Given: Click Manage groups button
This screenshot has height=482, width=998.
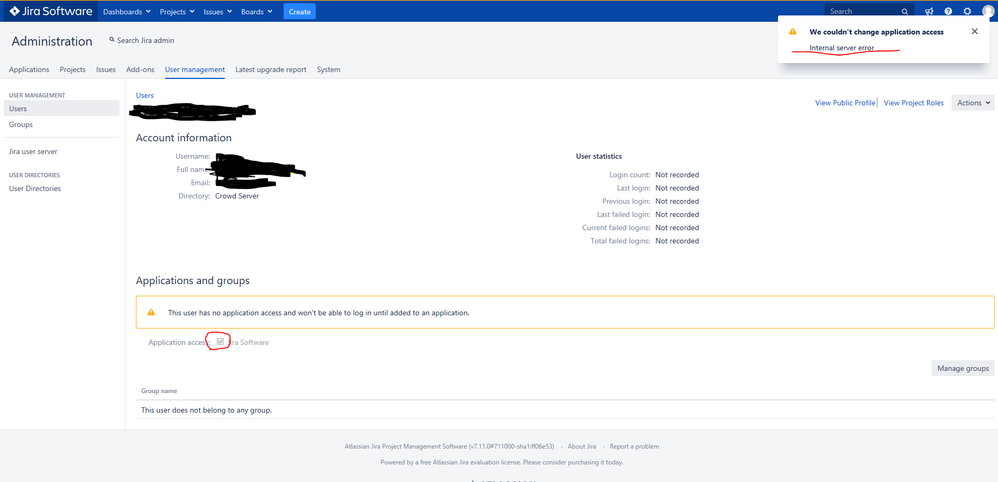Looking at the screenshot, I should tap(963, 368).
